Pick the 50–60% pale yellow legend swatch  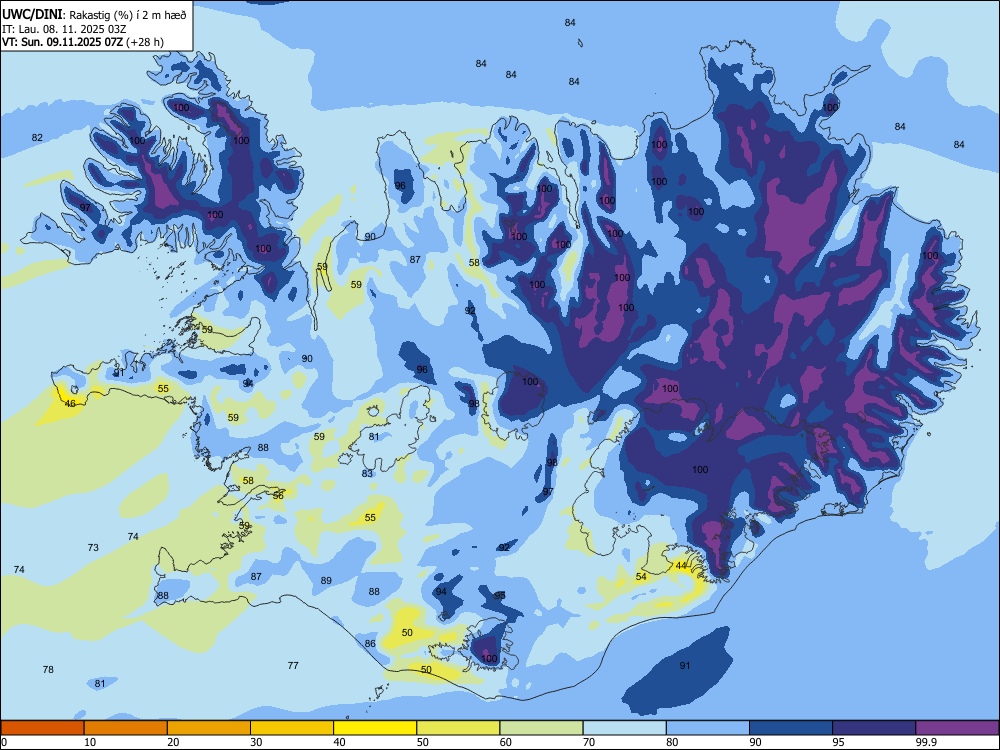coord(458,728)
